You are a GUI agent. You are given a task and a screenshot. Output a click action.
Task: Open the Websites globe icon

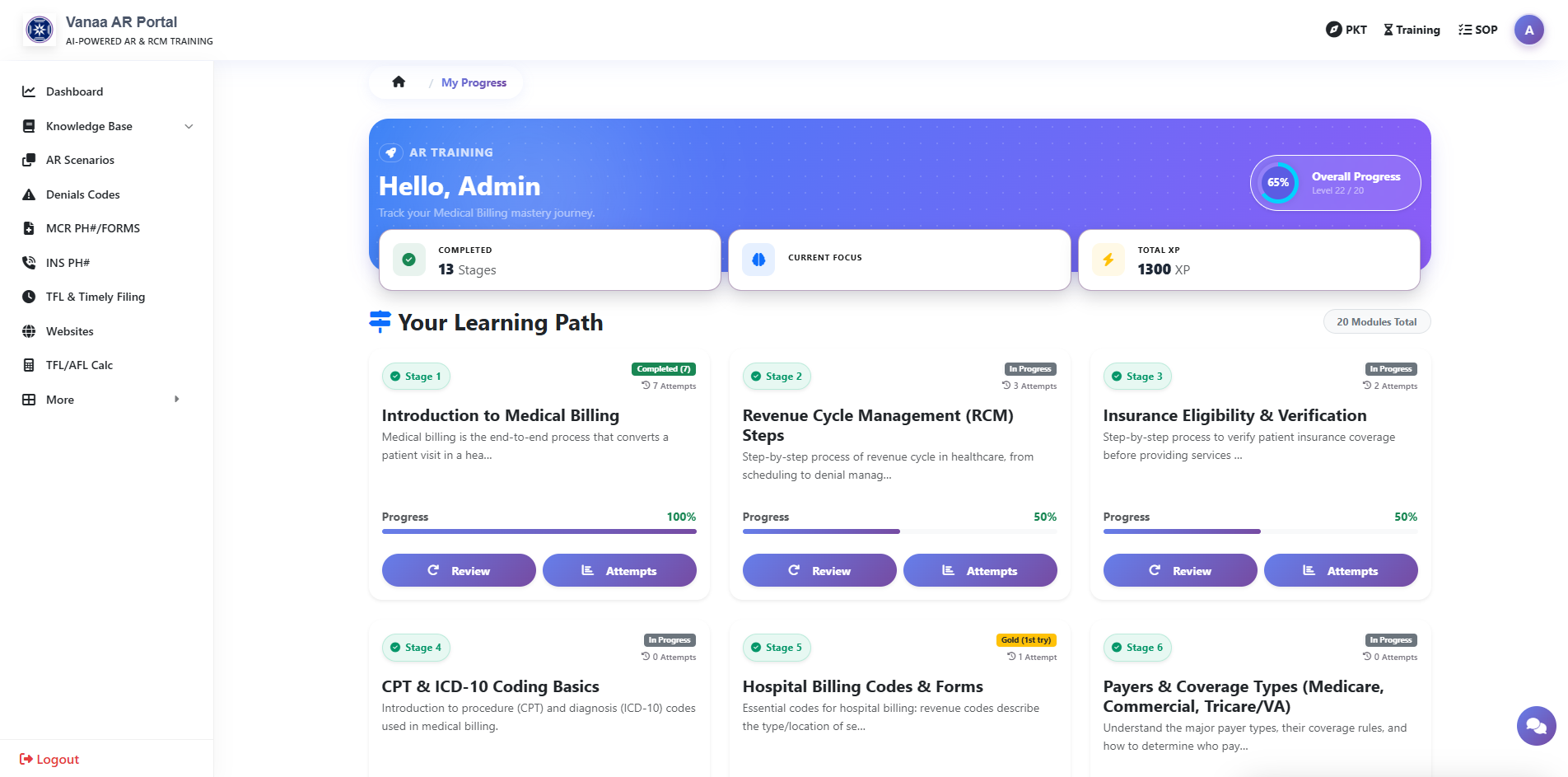tap(29, 331)
